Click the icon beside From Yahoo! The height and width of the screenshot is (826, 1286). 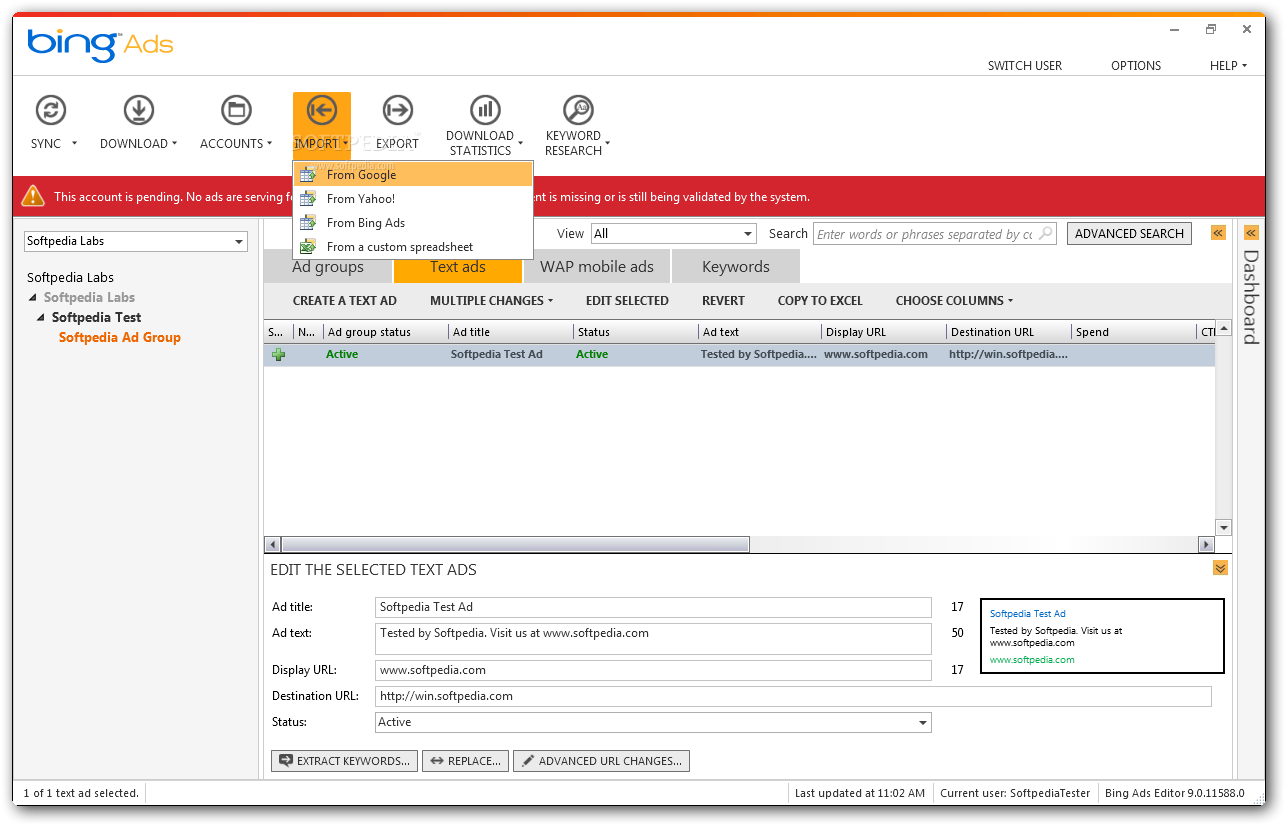click(308, 198)
